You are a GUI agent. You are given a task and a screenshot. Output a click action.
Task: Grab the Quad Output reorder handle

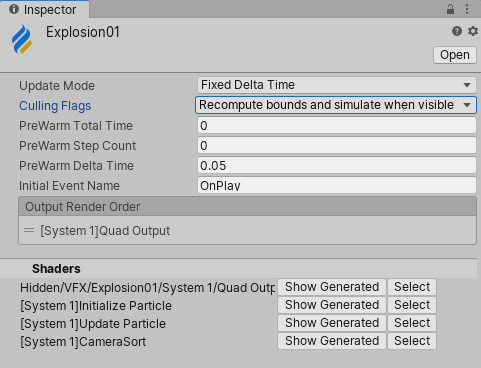(x=29, y=230)
